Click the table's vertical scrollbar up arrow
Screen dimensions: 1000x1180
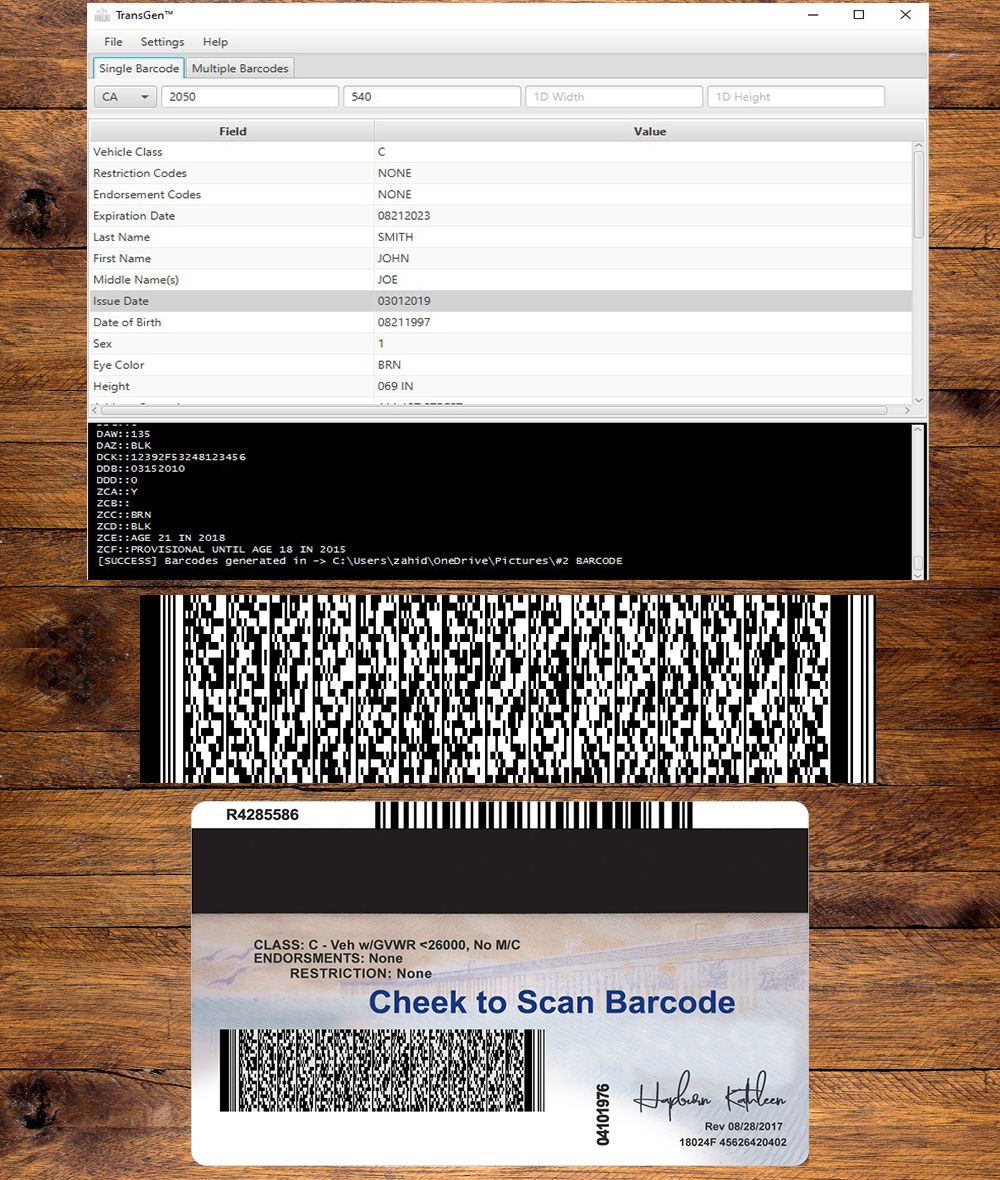918,146
